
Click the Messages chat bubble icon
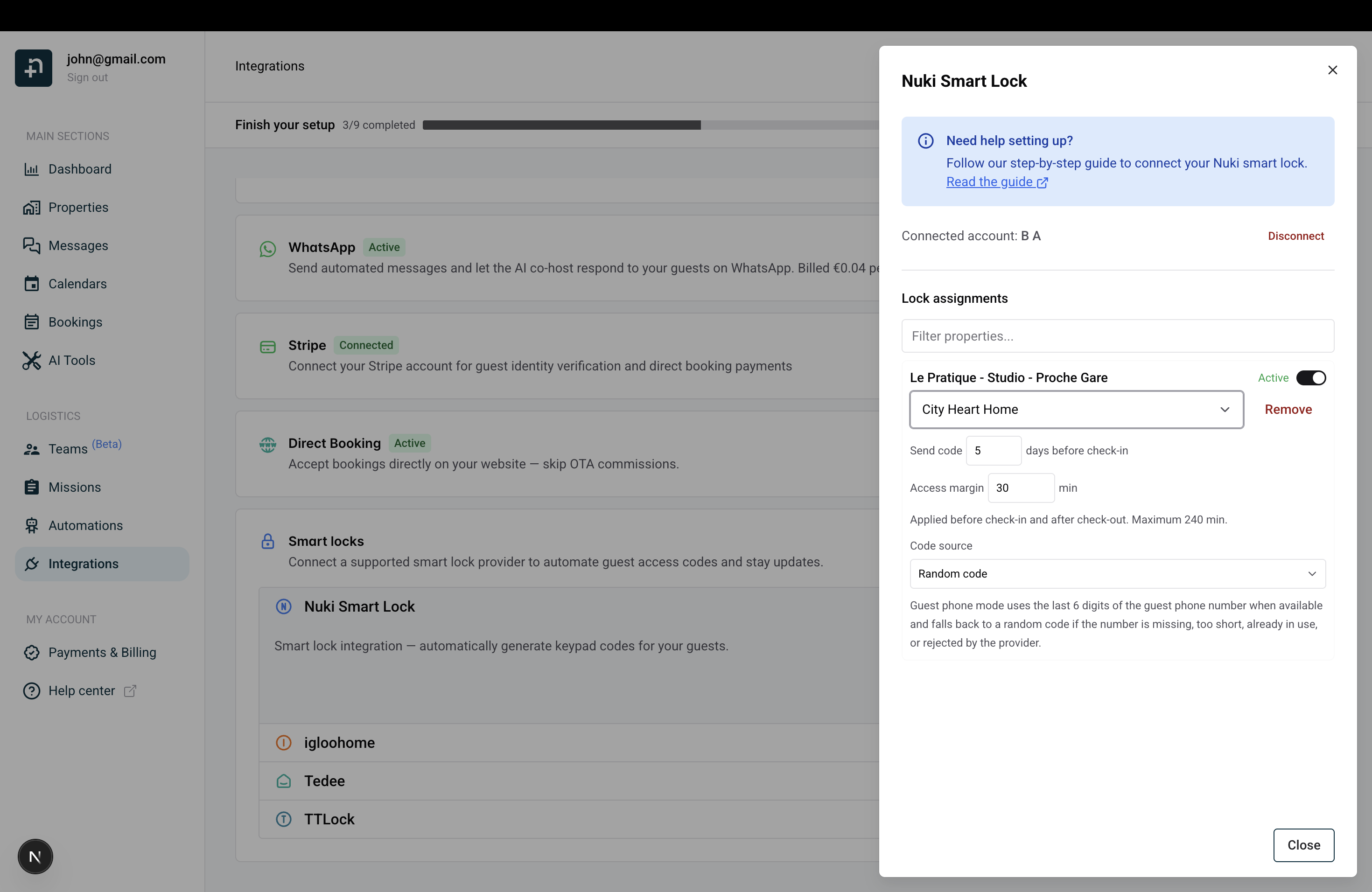point(32,245)
